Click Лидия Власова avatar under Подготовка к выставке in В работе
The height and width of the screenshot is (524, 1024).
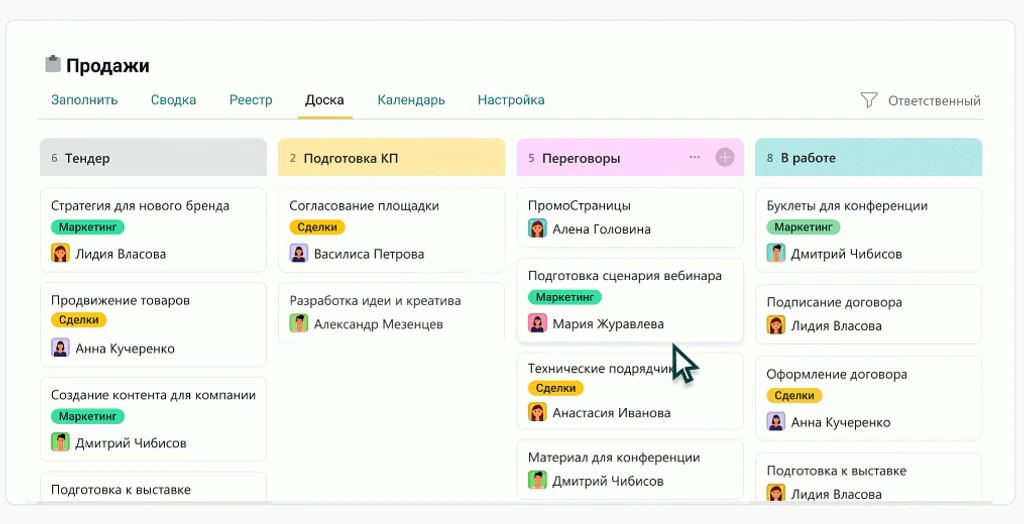776,493
